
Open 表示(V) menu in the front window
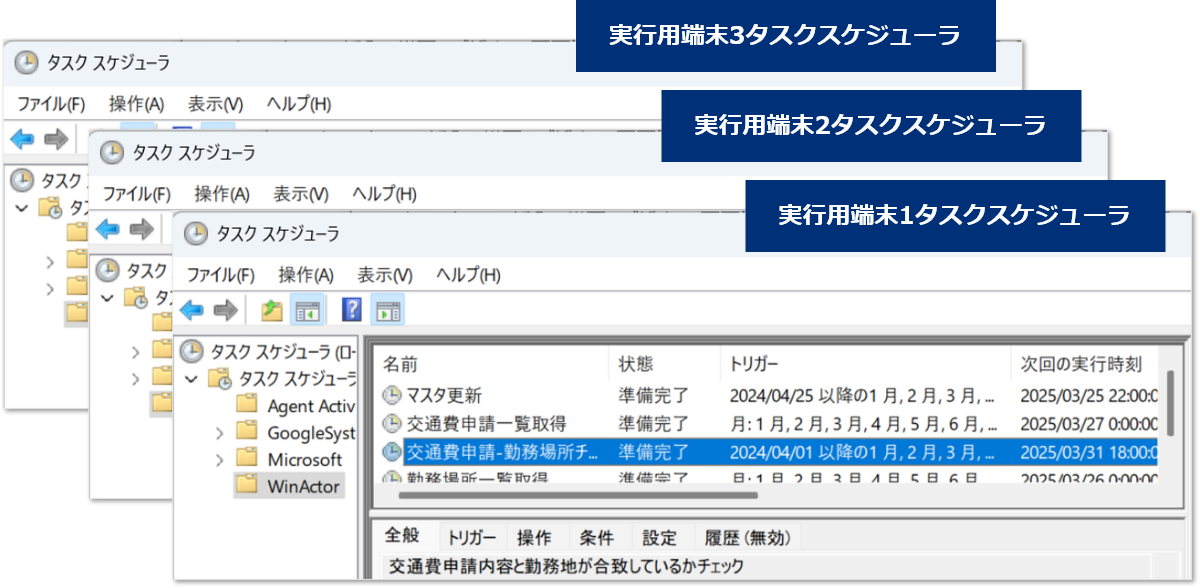(385, 274)
